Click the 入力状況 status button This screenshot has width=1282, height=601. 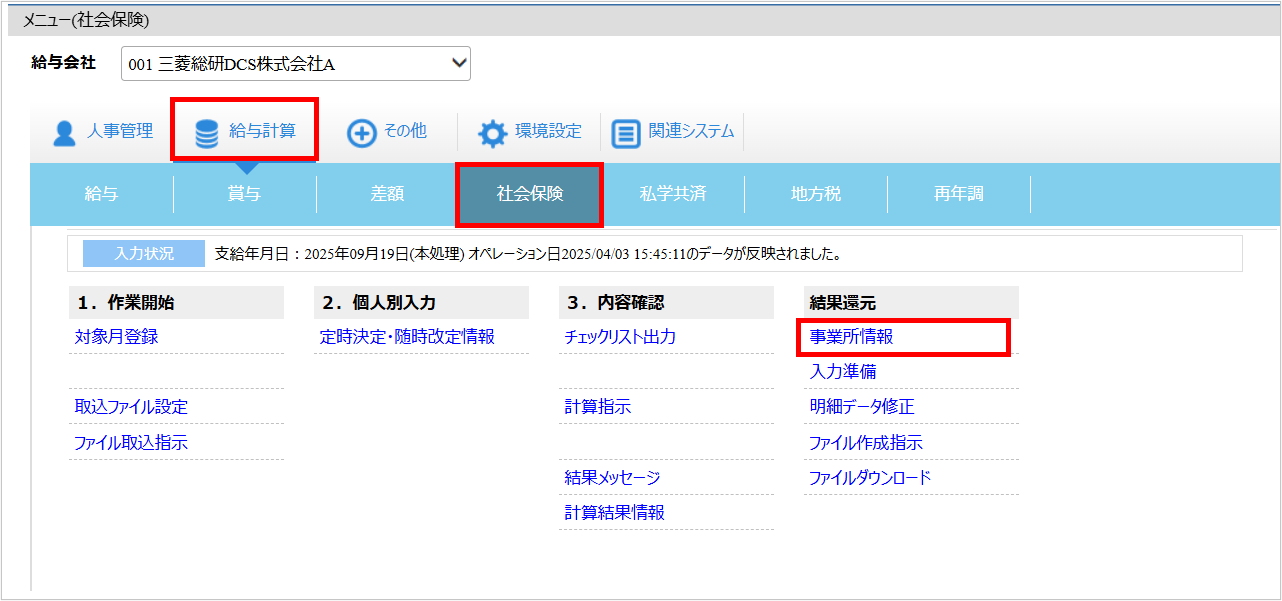point(144,254)
